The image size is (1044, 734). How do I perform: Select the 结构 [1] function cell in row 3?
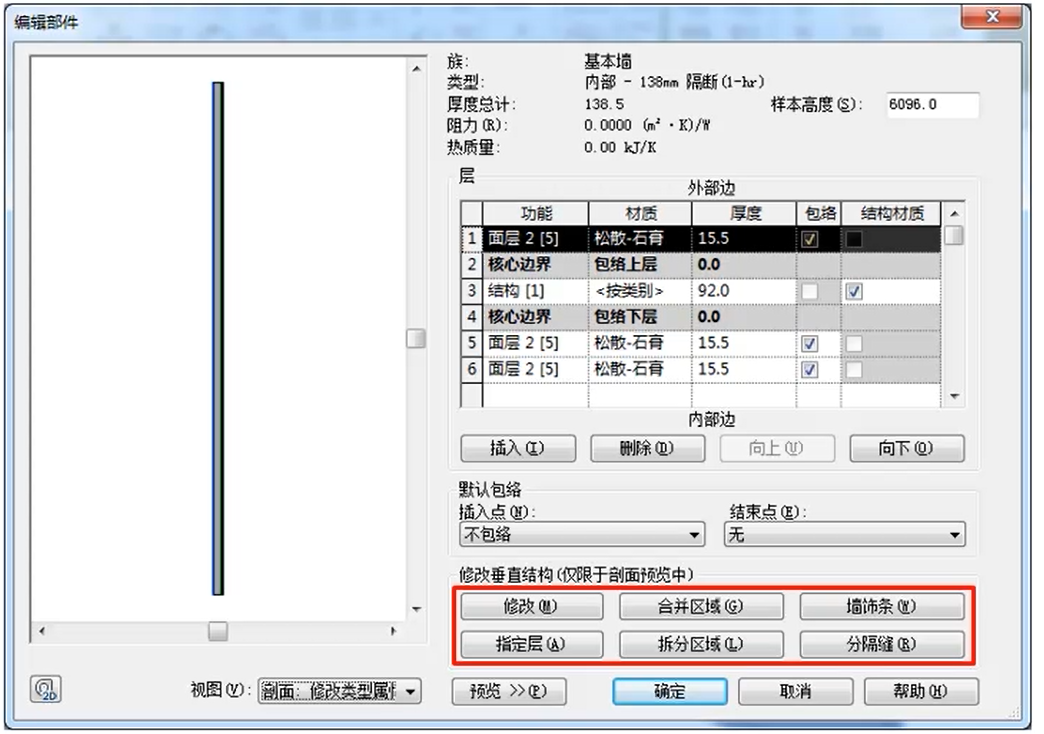pyautogui.click(x=536, y=291)
